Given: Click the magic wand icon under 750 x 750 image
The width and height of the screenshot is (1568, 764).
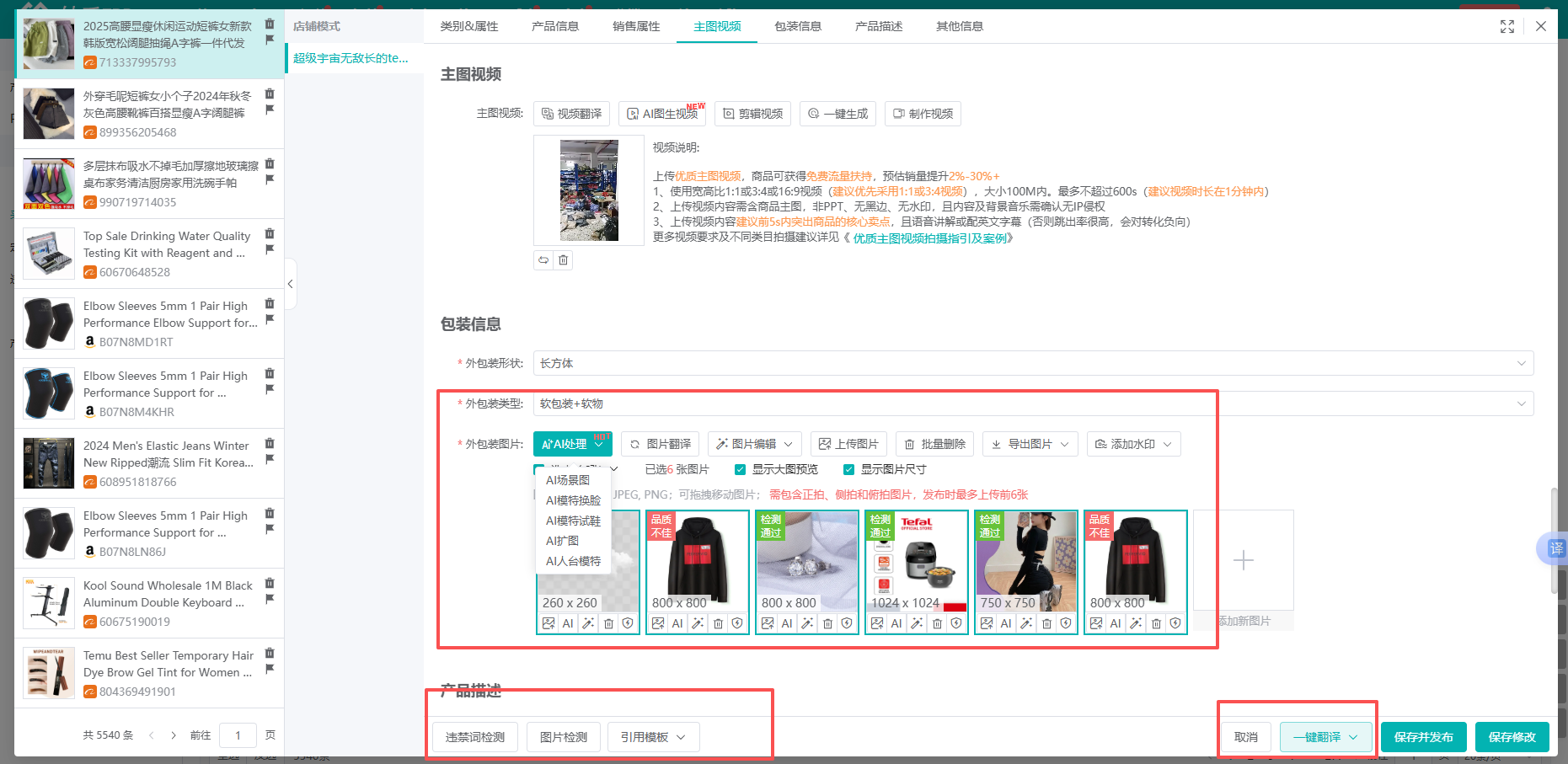Looking at the screenshot, I should point(1026,623).
